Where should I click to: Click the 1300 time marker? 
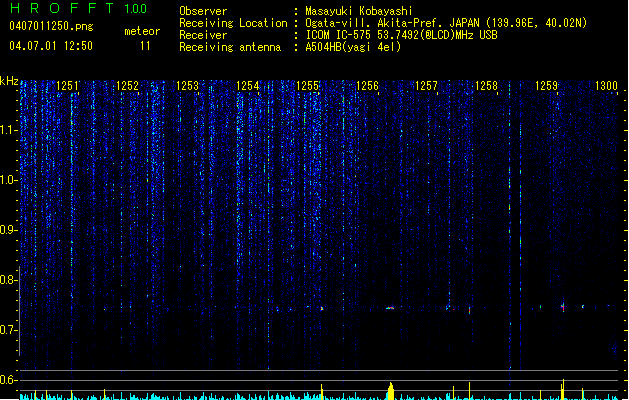point(606,86)
